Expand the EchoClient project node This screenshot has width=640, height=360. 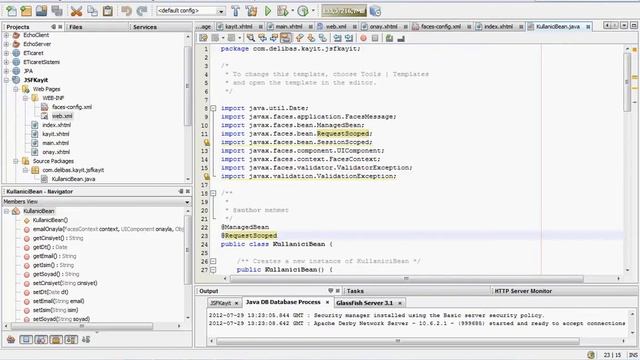6,36
